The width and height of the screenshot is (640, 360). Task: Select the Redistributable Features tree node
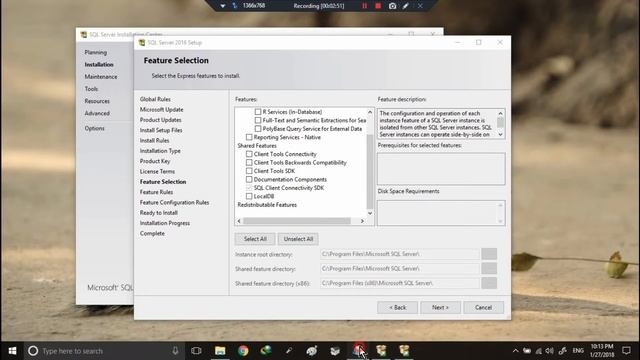pyautogui.click(x=267, y=205)
